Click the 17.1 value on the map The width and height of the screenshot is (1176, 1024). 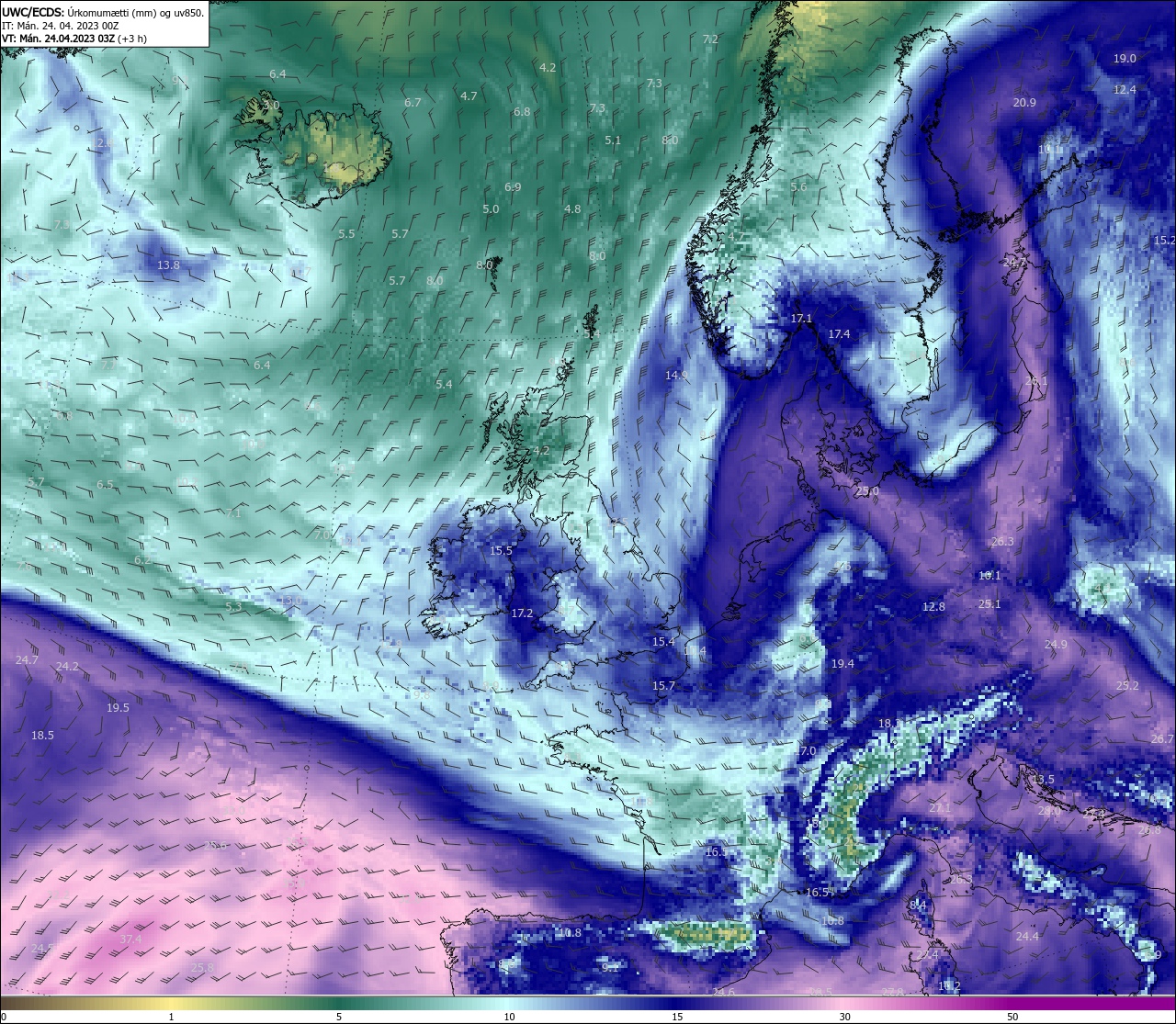[x=801, y=319]
